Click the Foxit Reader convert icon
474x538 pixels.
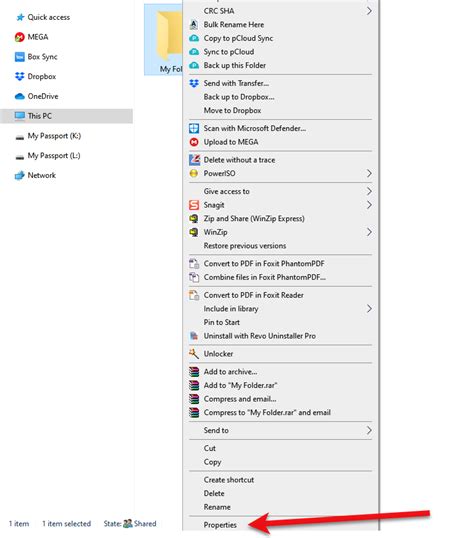[x=194, y=295]
